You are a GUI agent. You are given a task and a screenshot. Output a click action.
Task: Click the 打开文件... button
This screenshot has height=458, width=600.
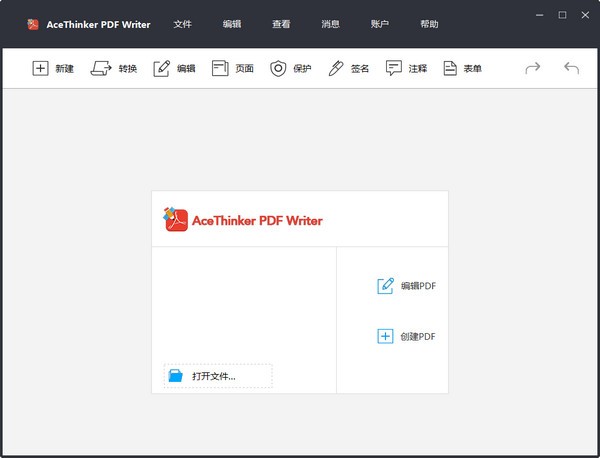(x=218, y=376)
